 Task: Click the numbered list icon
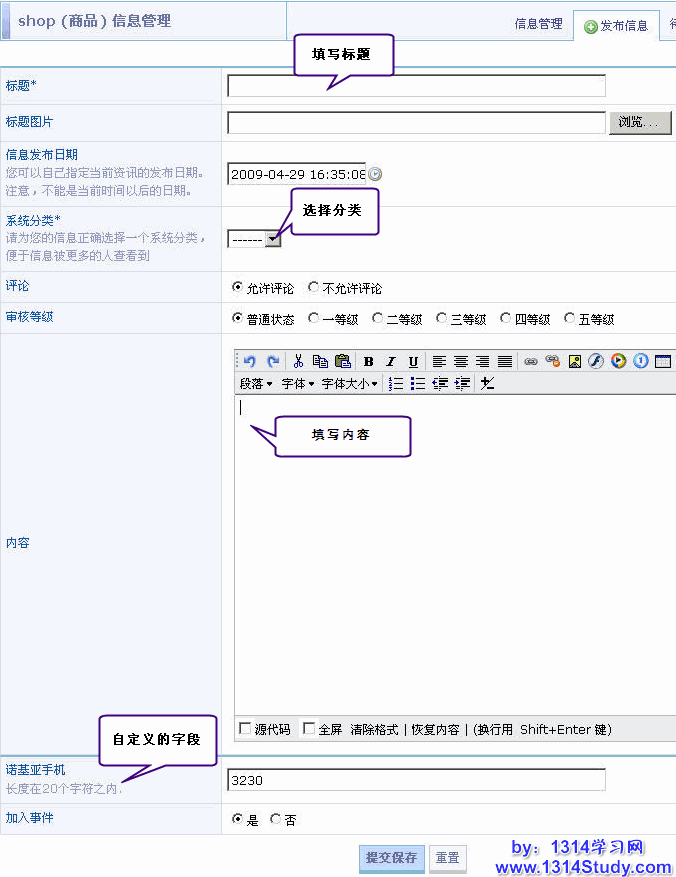(396, 384)
